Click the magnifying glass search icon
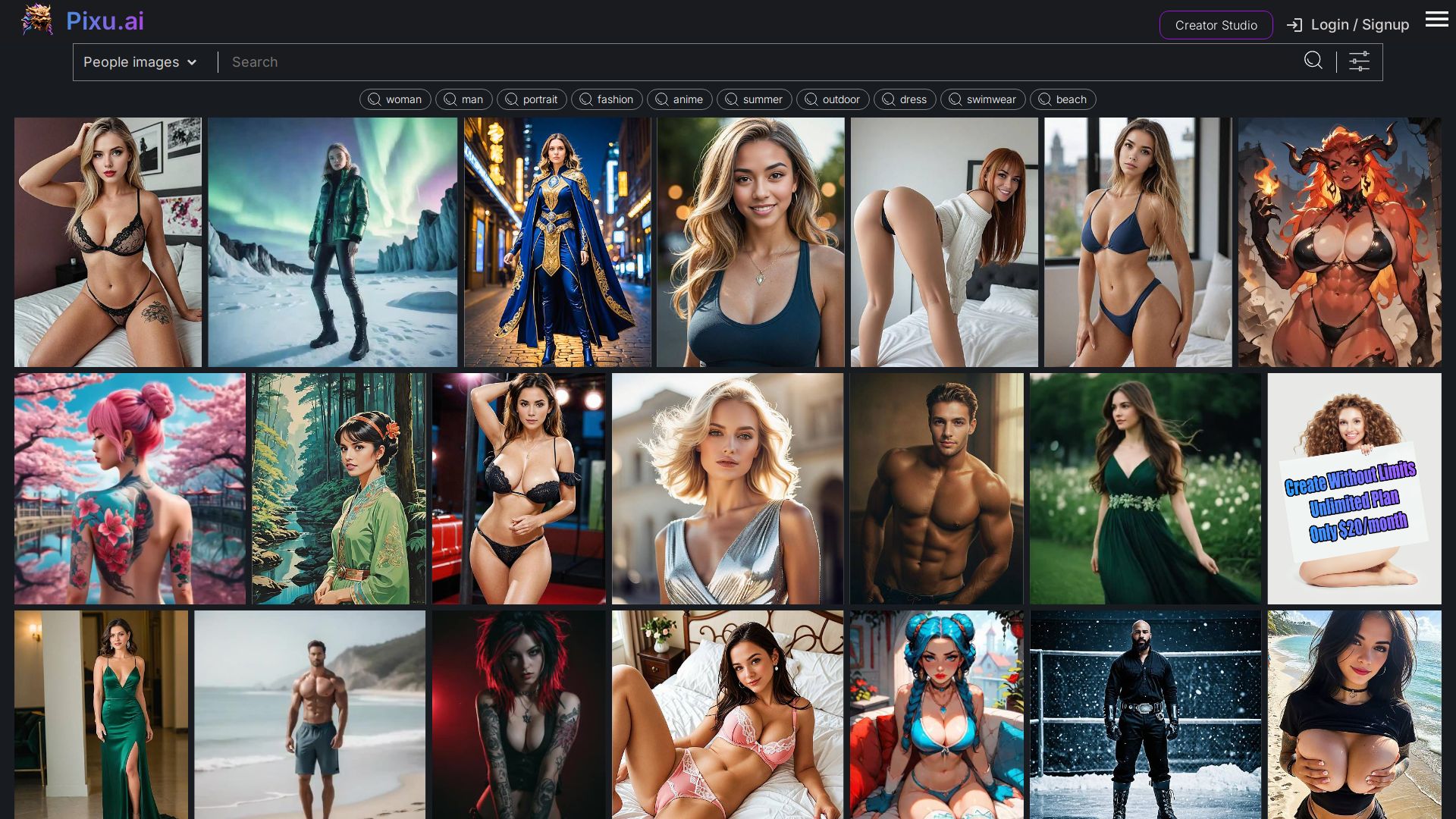 coord(1313,61)
